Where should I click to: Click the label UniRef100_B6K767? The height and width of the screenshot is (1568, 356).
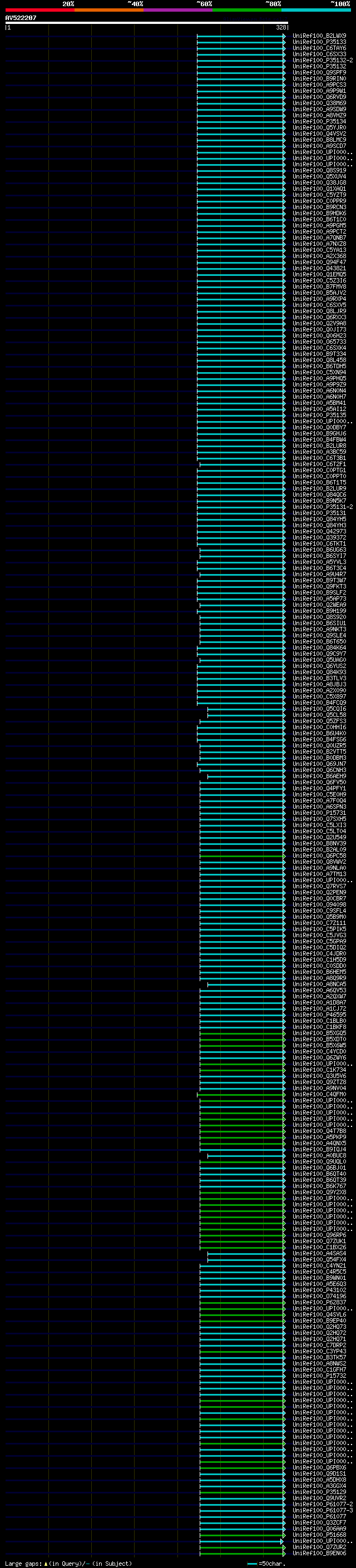coord(319,1186)
